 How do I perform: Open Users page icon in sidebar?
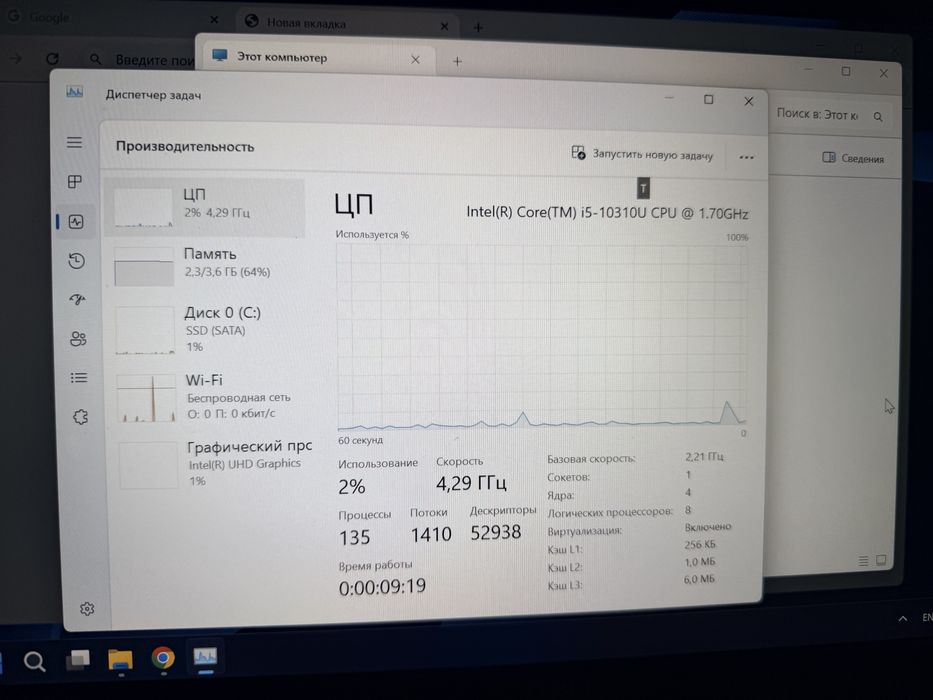[78, 339]
